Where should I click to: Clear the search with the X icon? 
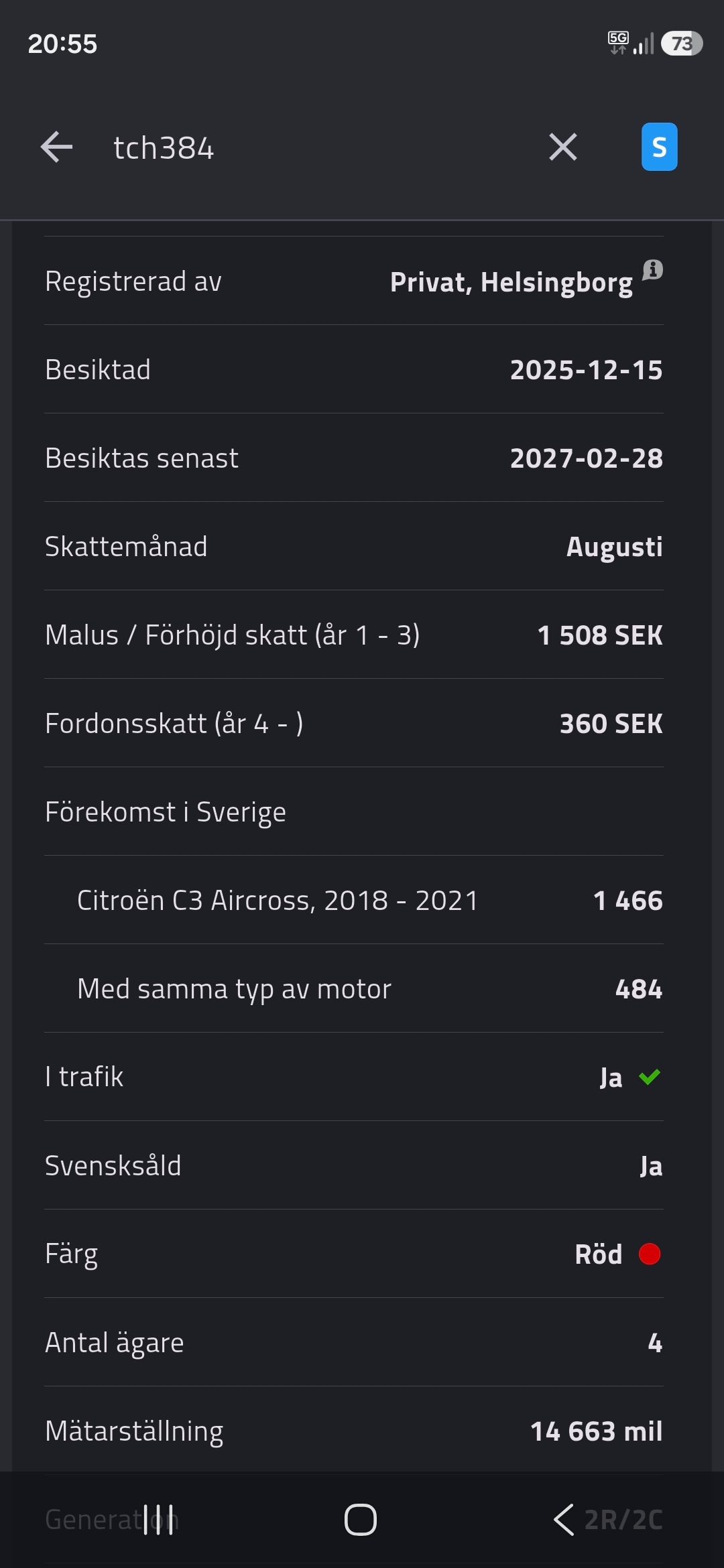coord(562,147)
